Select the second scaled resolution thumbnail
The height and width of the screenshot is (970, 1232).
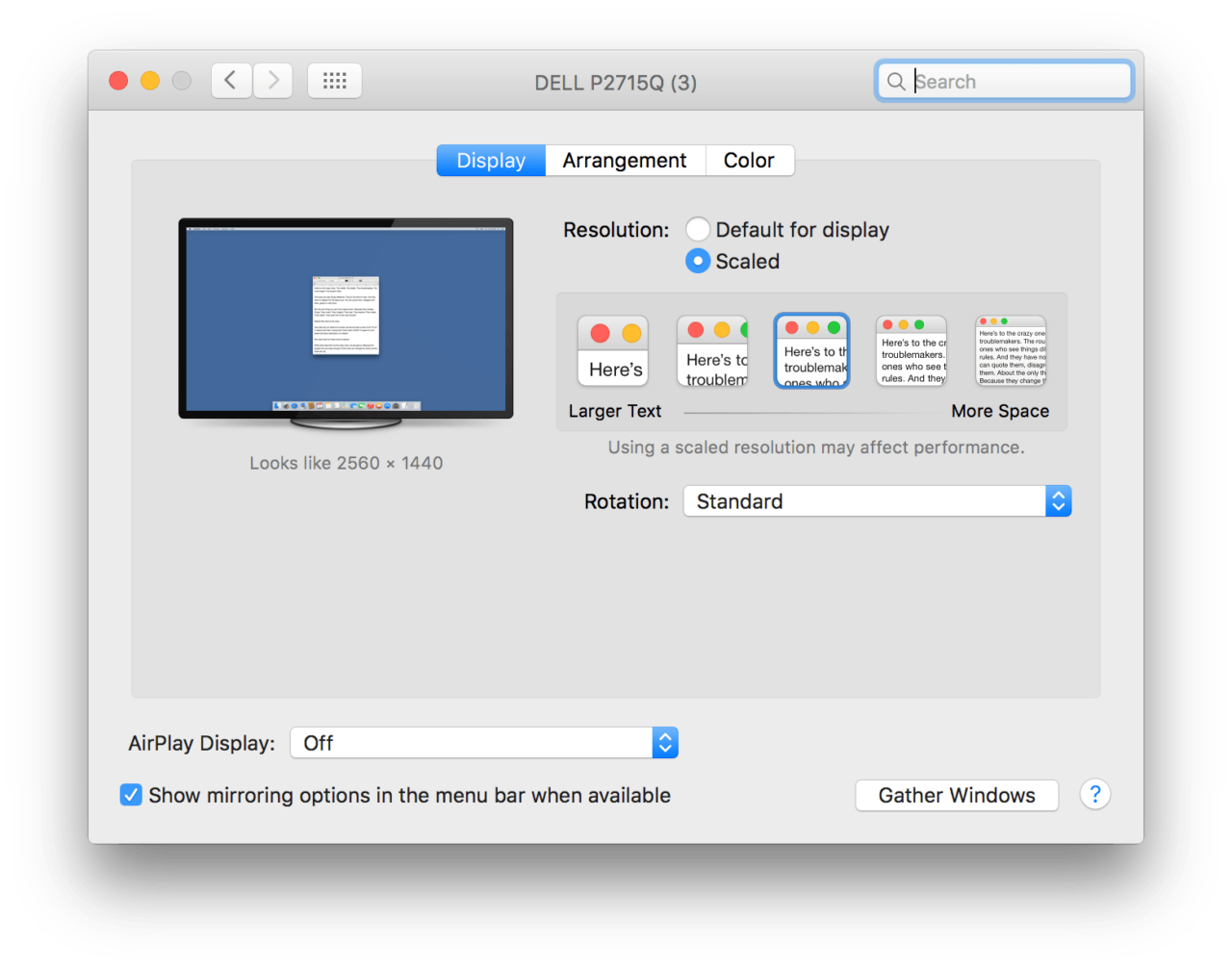click(x=712, y=351)
